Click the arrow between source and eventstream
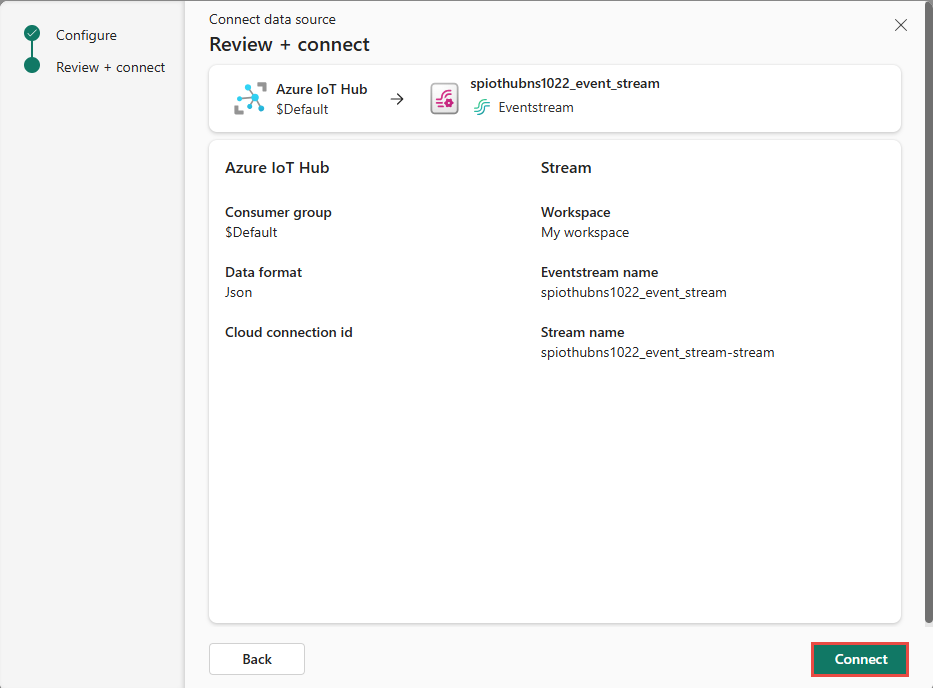 pos(397,98)
